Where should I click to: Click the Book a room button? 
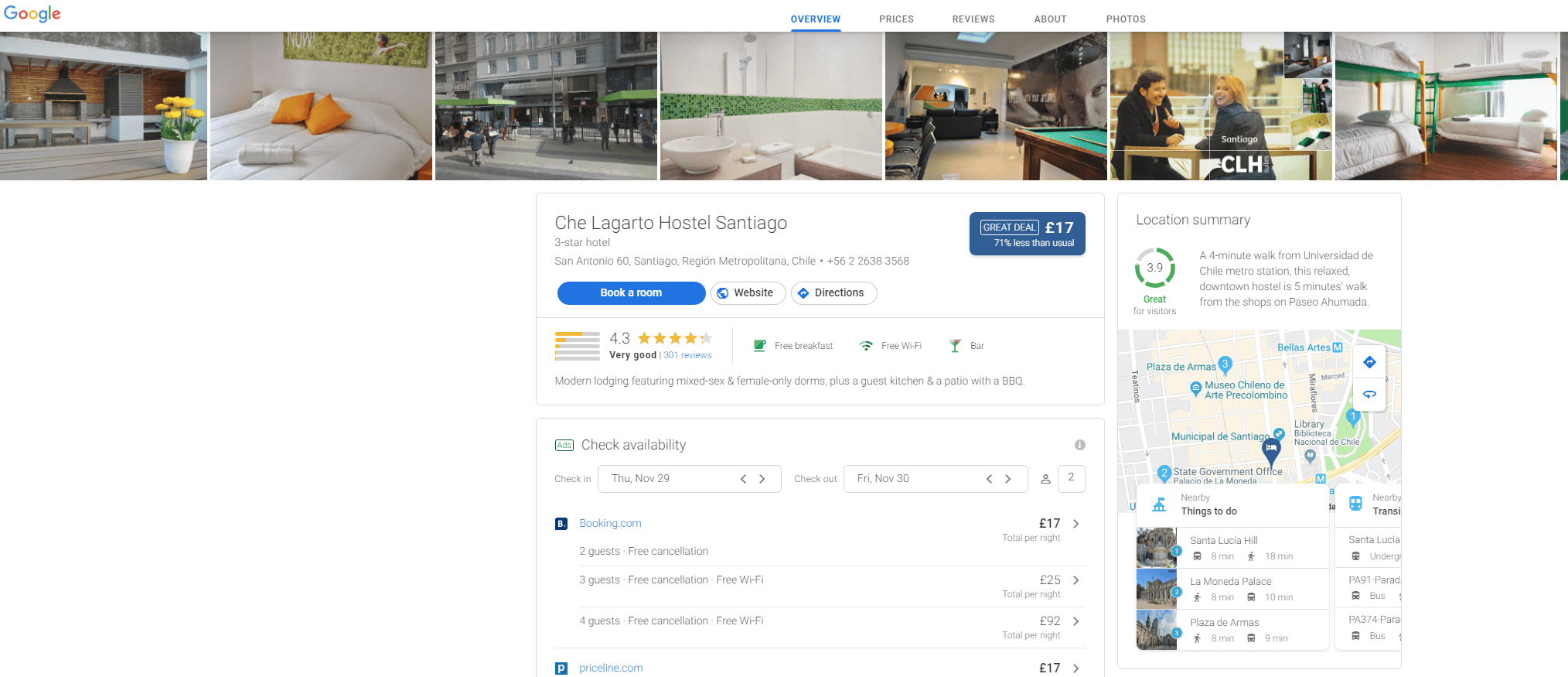click(631, 292)
